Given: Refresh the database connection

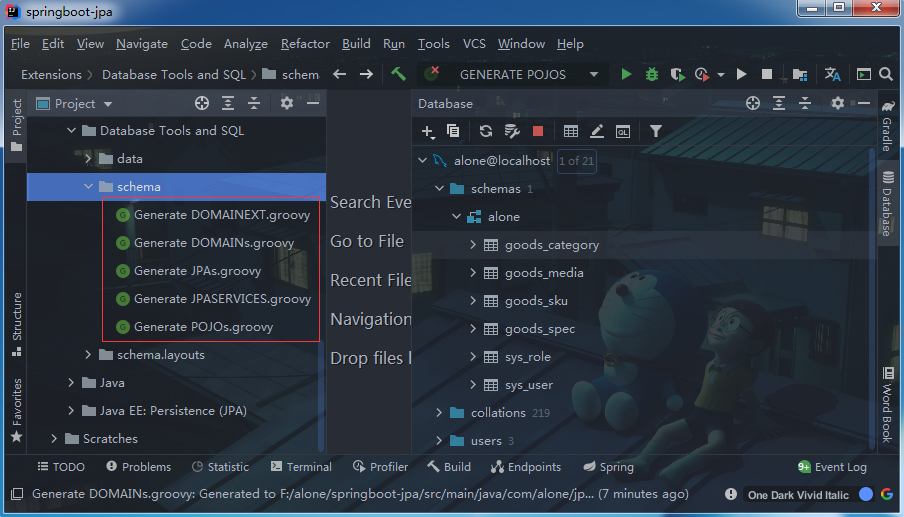Looking at the screenshot, I should tap(486, 131).
